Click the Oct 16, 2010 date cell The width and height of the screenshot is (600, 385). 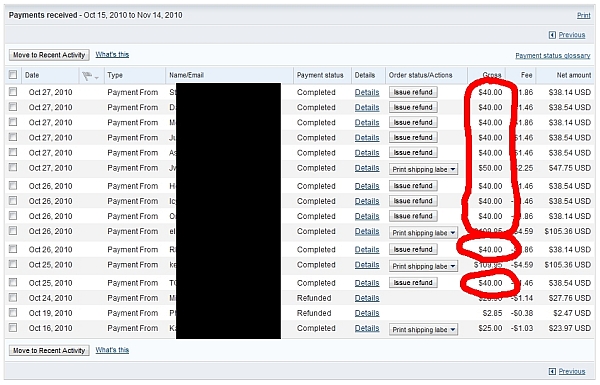point(50,328)
